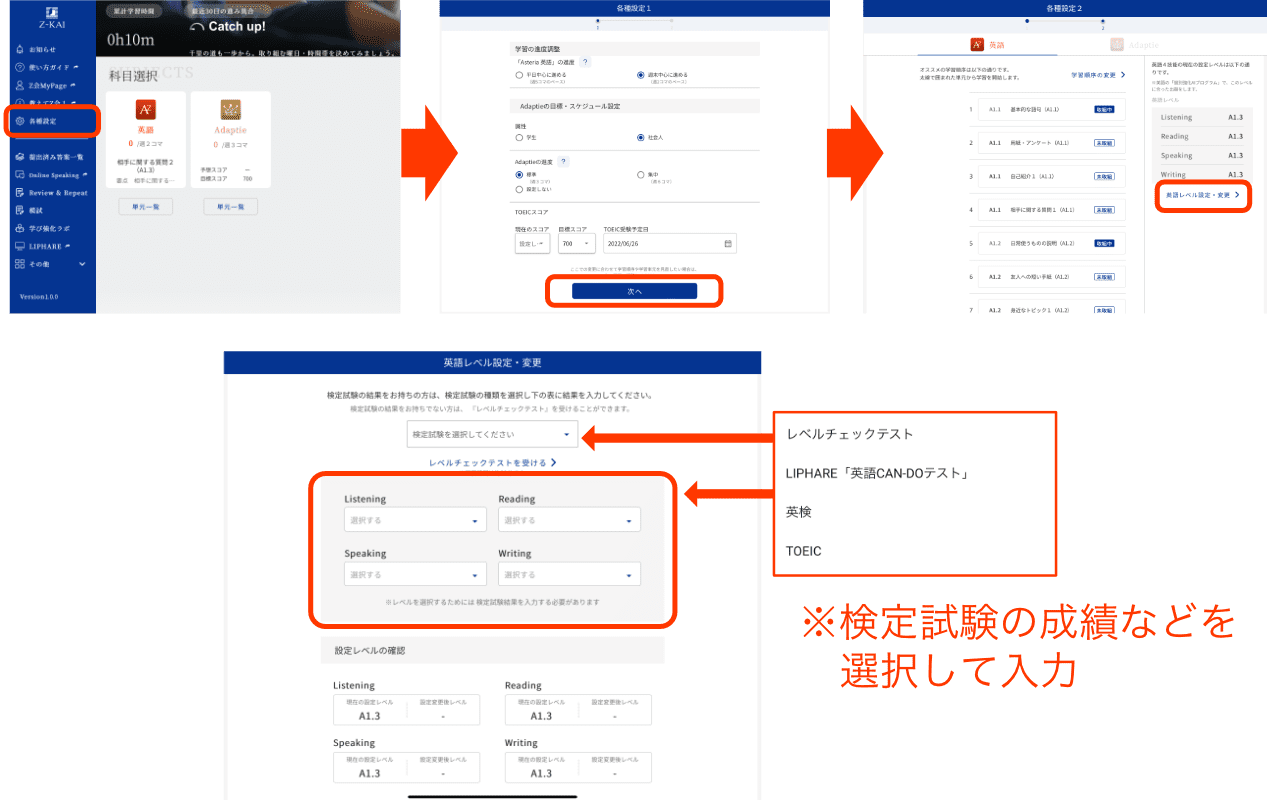This screenshot has height=800, width=1280.
Task: Select unit 5 日常使うものの説明 (A1.2) row
Action: click(x=1051, y=243)
